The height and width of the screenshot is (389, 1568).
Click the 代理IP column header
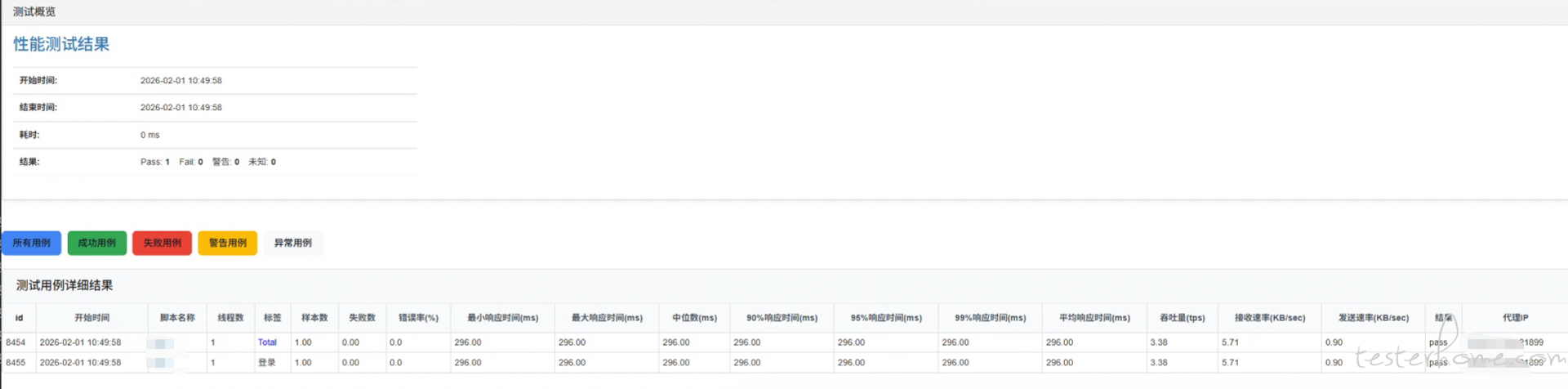[x=1515, y=318]
